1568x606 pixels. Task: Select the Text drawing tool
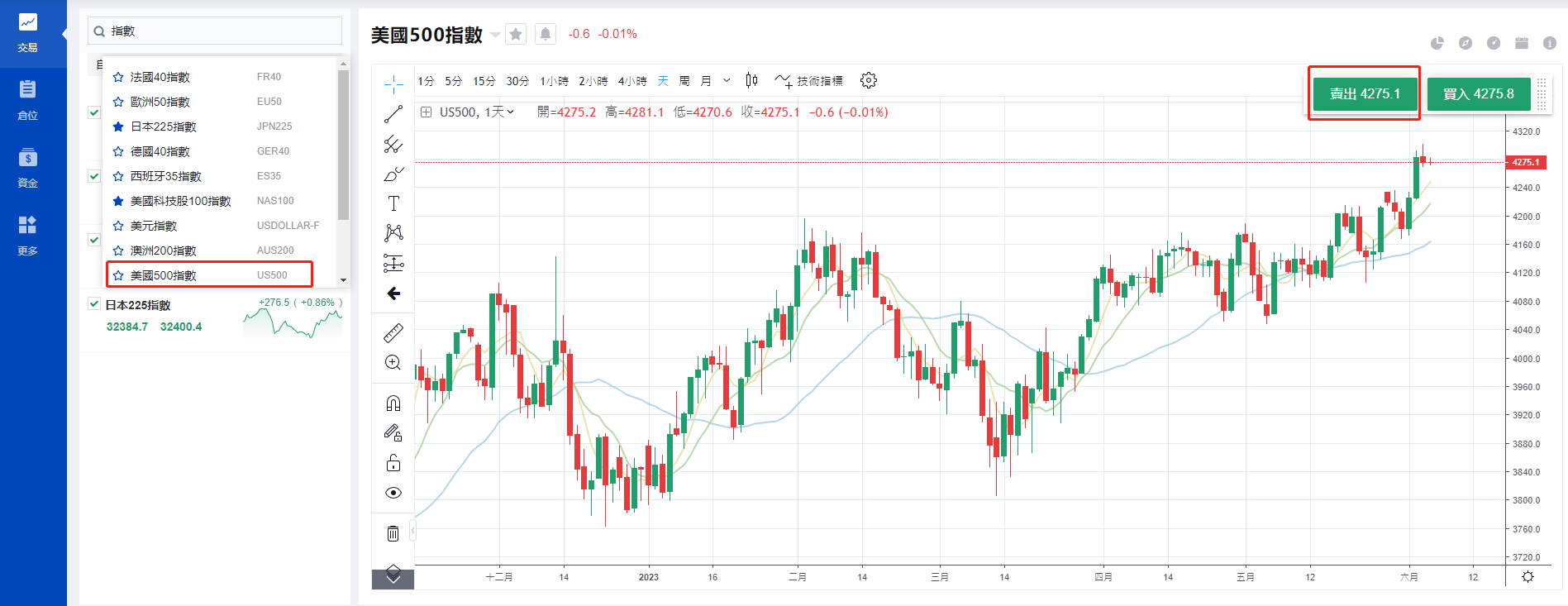pos(393,203)
